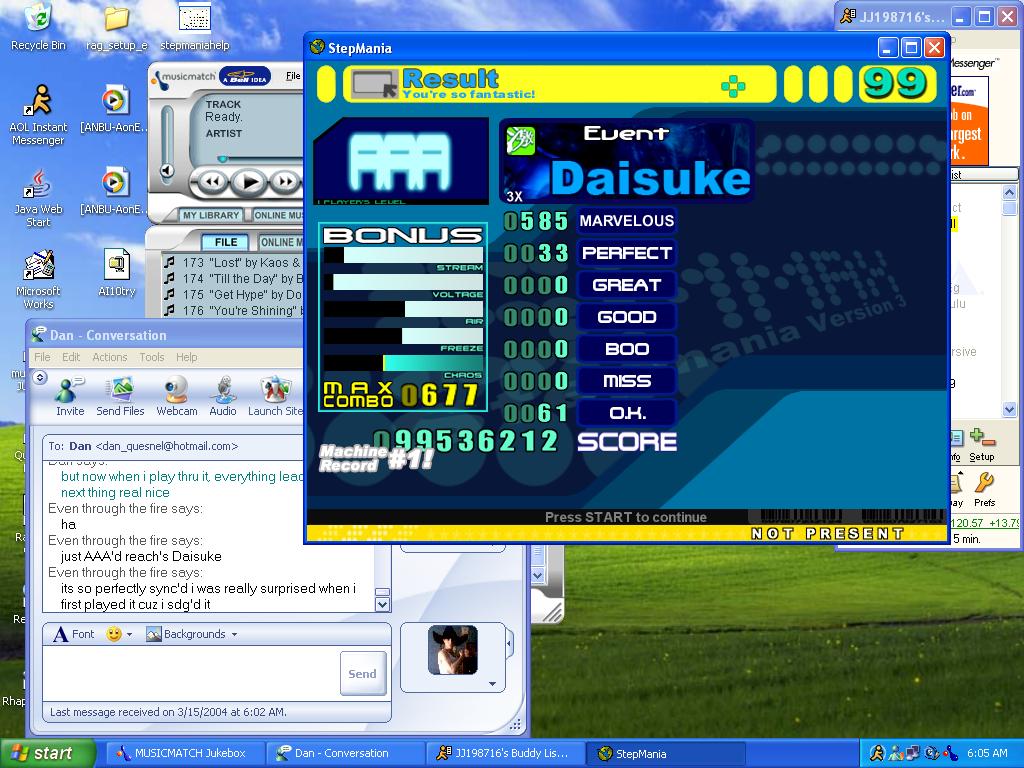Open the first [ANBU-AonE.. media file
Viewport: 1024px width, 768px height.
pos(114,108)
